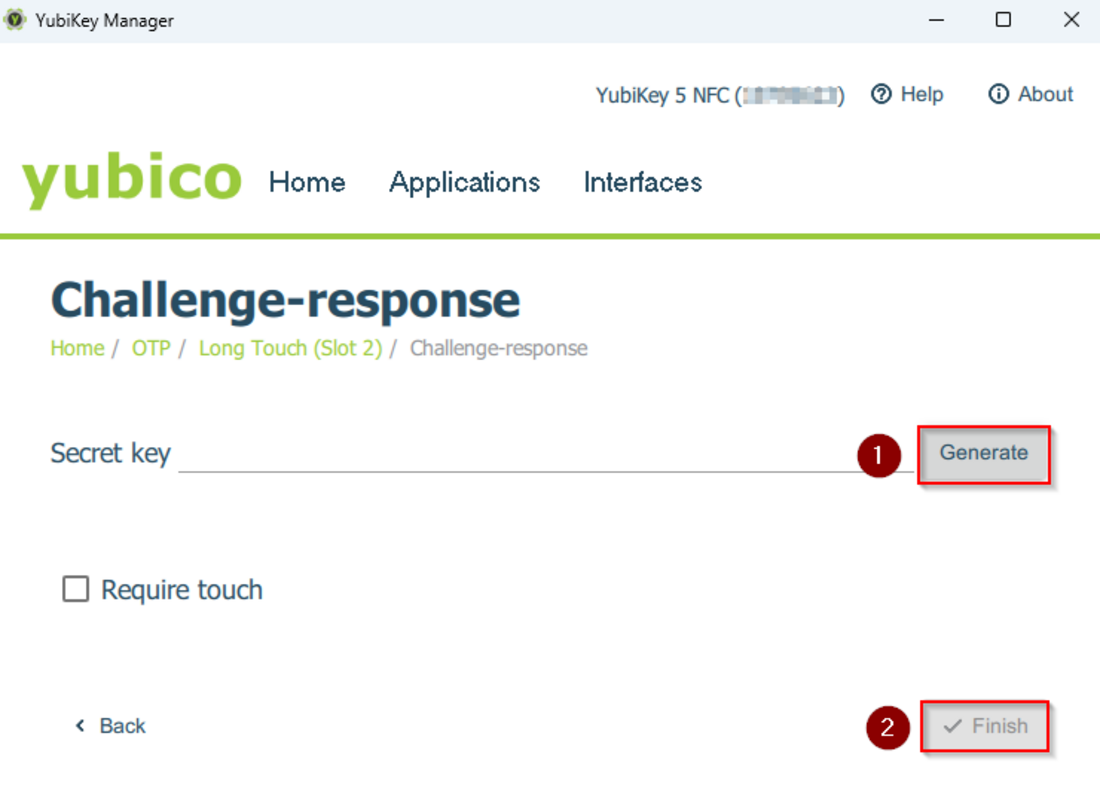Click the Help question mark icon
Screen dimensions: 1100x785
(x=881, y=94)
